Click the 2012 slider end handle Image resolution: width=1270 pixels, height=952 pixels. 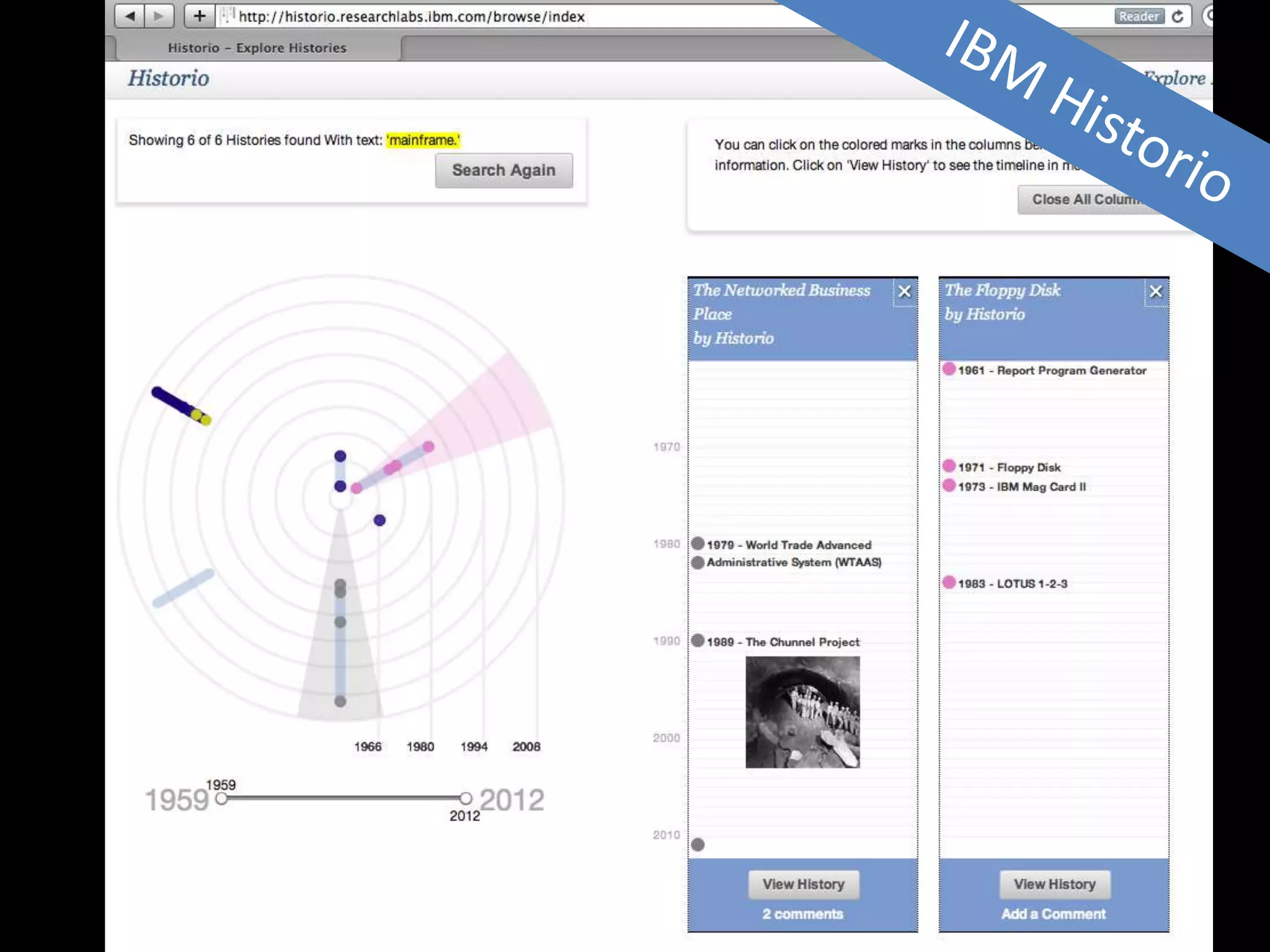pyautogui.click(x=466, y=798)
